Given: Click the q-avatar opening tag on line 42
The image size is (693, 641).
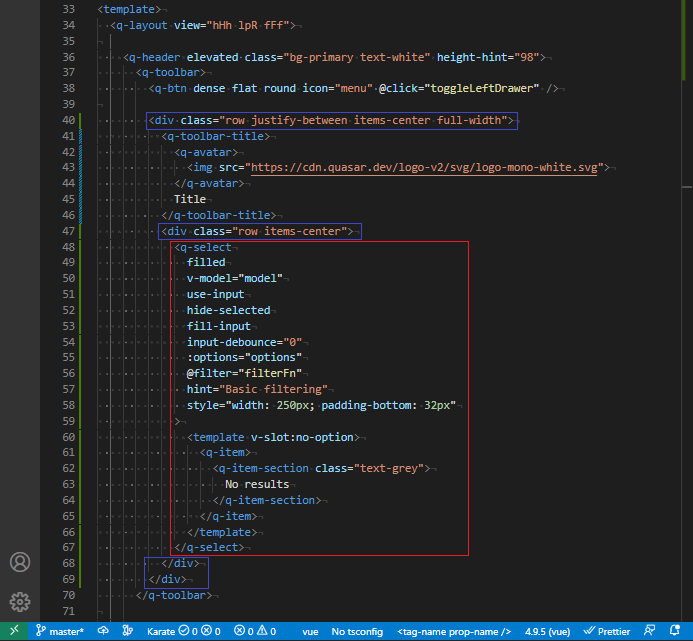Looking at the screenshot, I should (x=206, y=153).
